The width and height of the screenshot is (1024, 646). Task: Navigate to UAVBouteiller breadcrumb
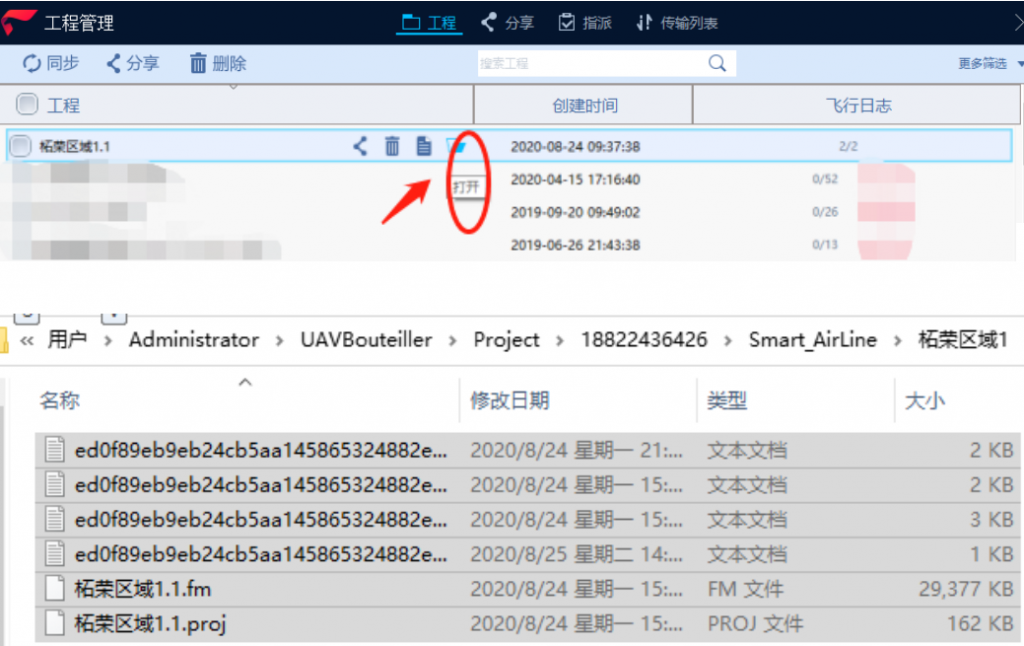(366, 340)
